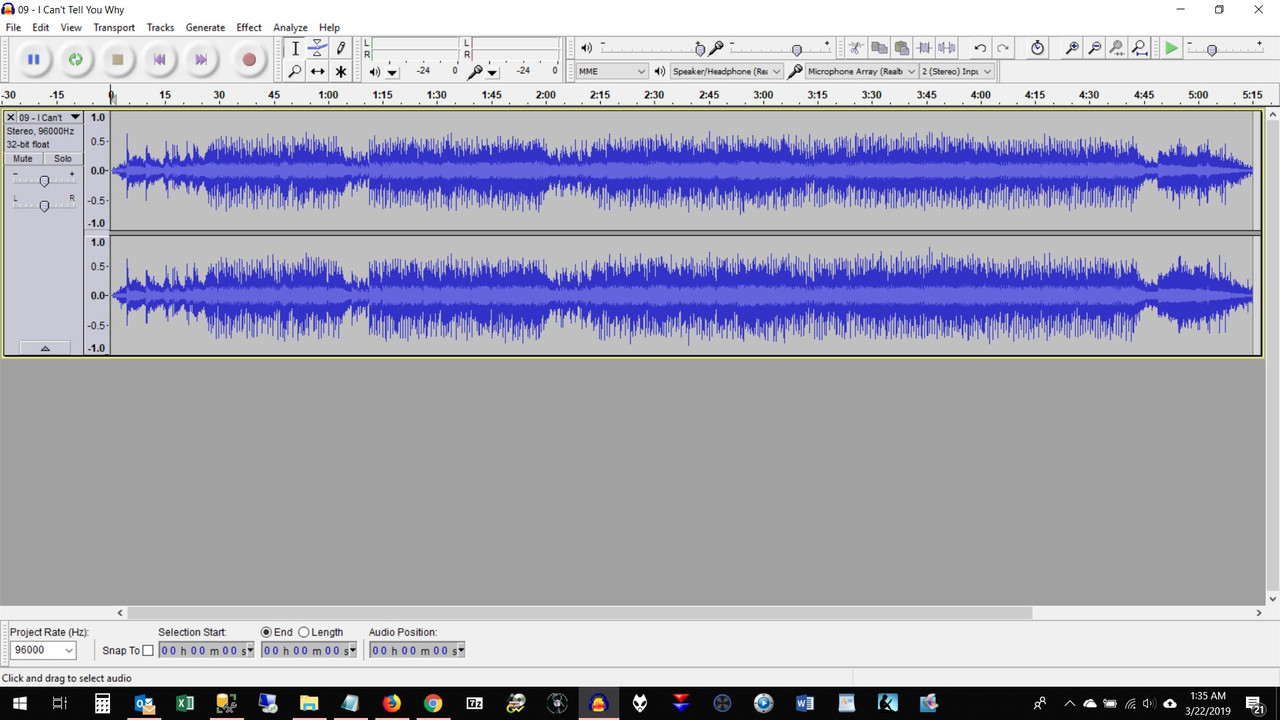Open the Microphone Array input device dropdown

click(x=861, y=71)
